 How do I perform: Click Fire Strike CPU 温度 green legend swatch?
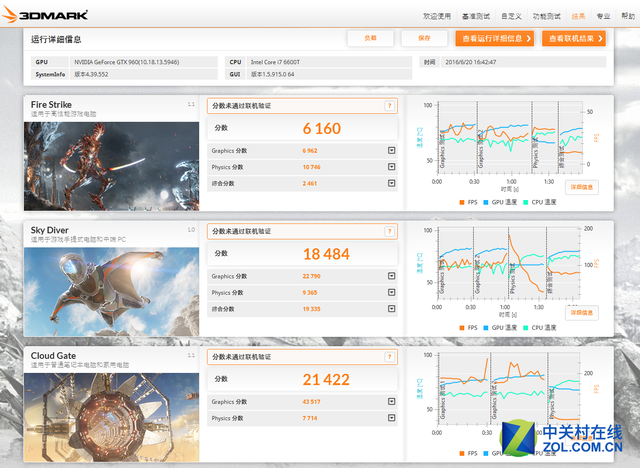tap(526, 202)
